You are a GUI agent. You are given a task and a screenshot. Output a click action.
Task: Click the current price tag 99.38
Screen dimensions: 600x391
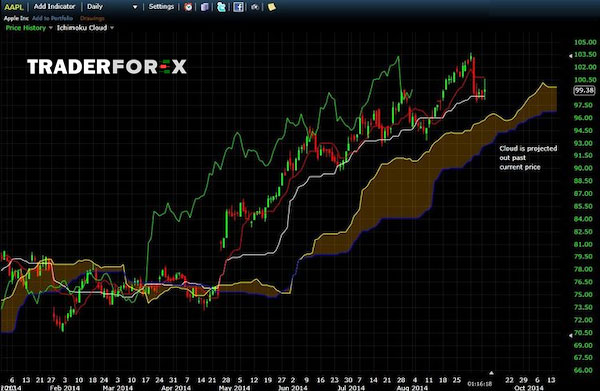click(x=585, y=90)
